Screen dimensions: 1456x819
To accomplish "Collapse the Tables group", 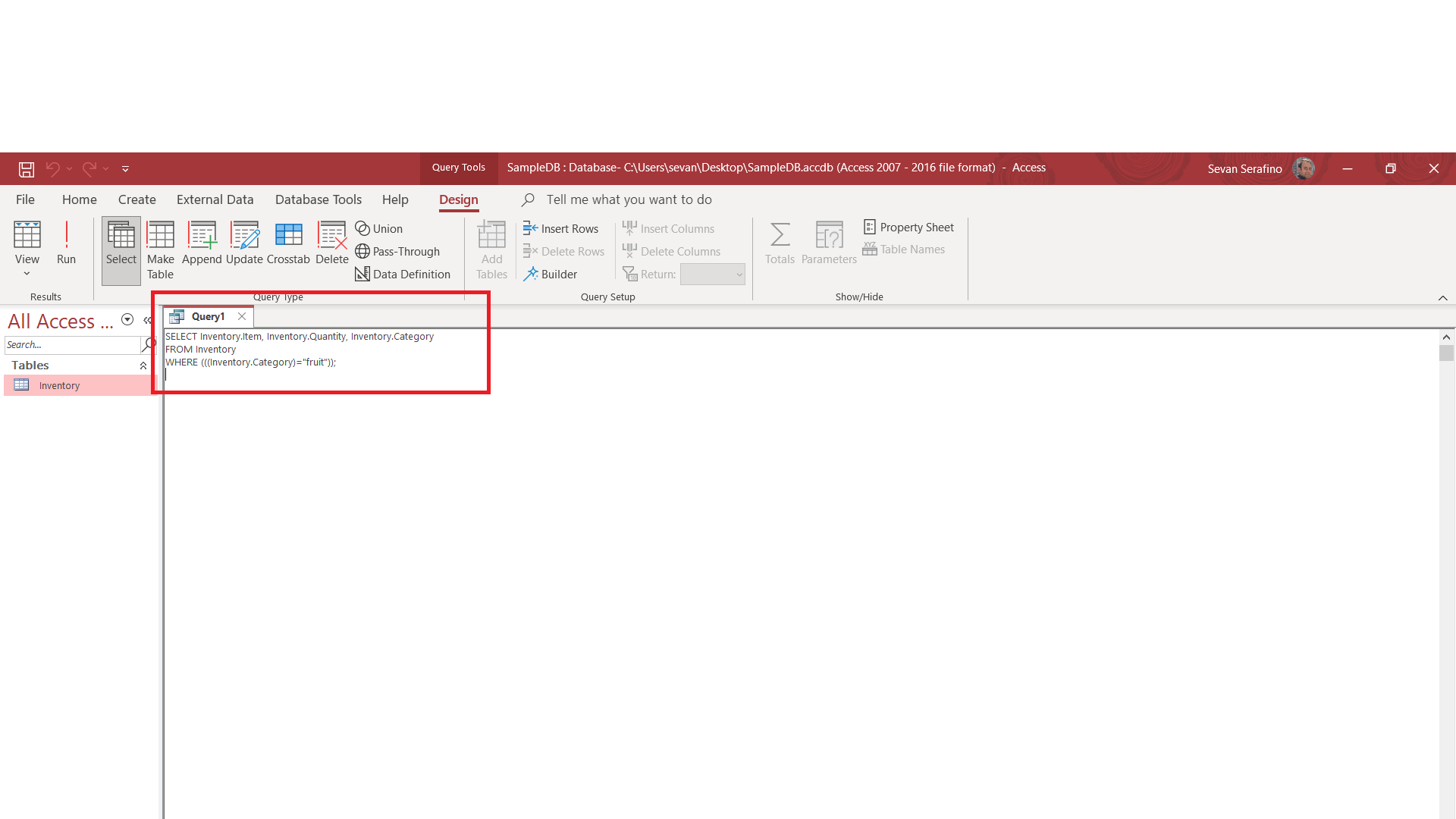I will click(143, 366).
